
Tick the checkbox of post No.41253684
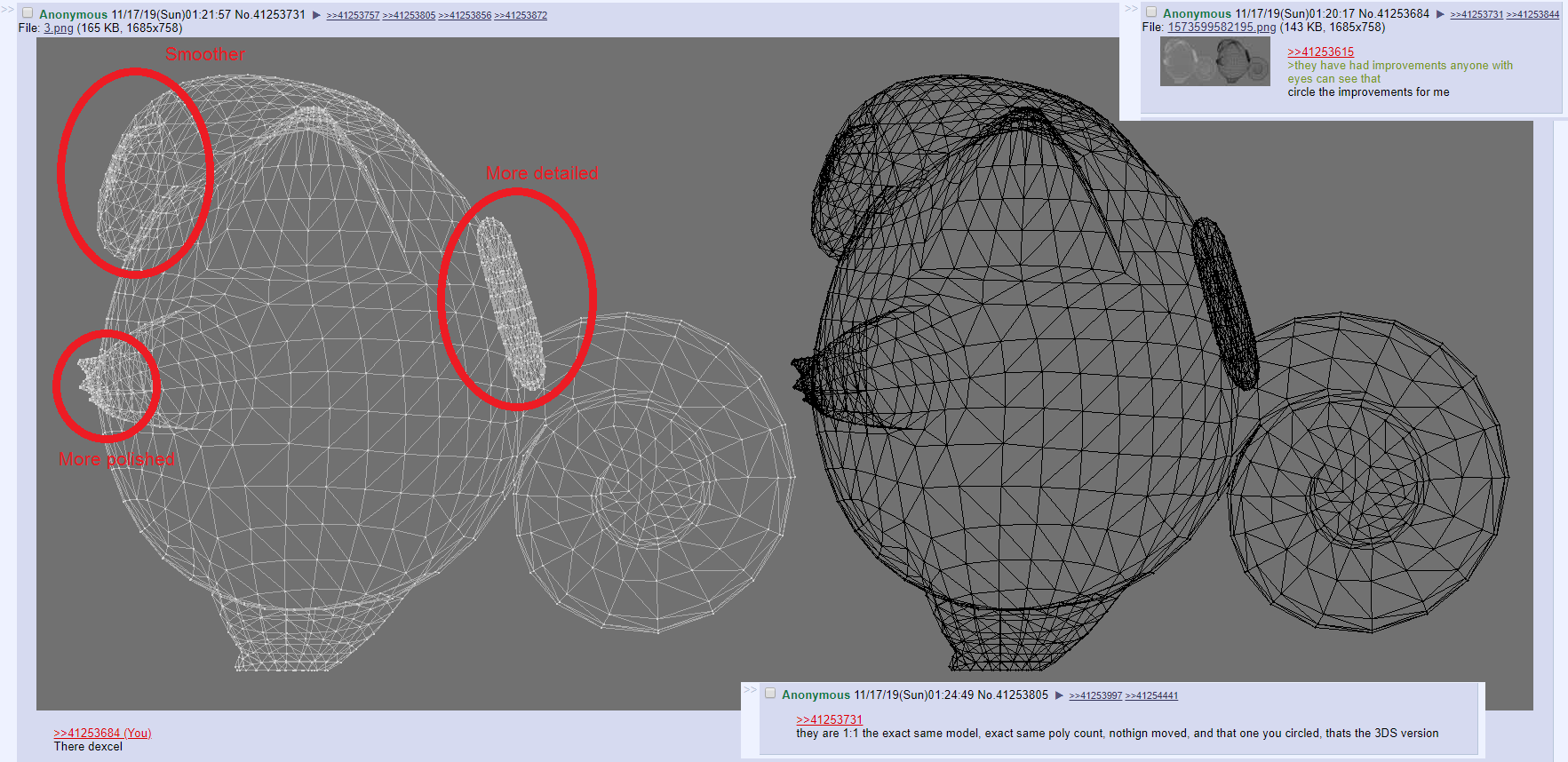(x=1151, y=12)
